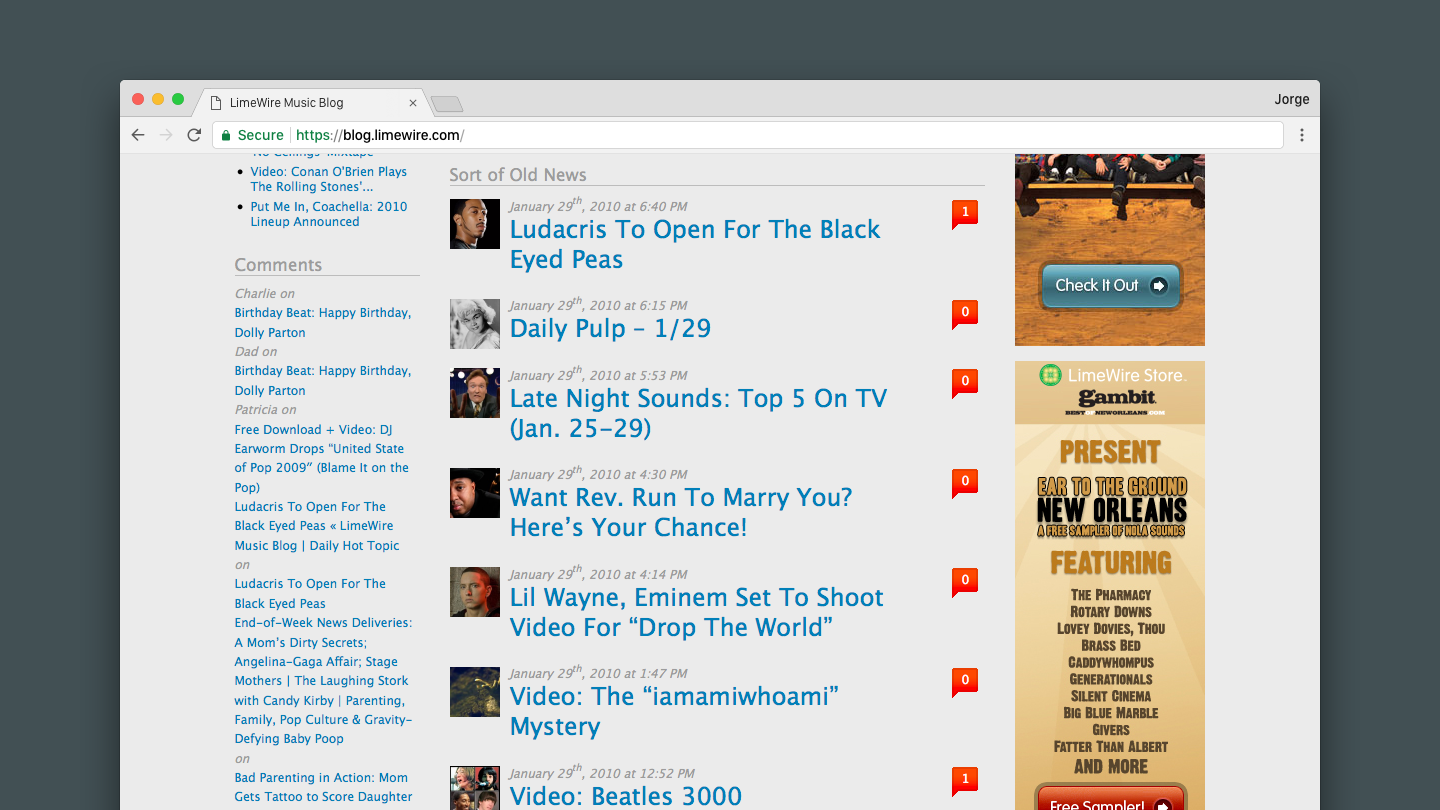Image resolution: width=1440 pixels, height=810 pixels.
Task: Click the browser back arrow
Action: (x=138, y=135)
